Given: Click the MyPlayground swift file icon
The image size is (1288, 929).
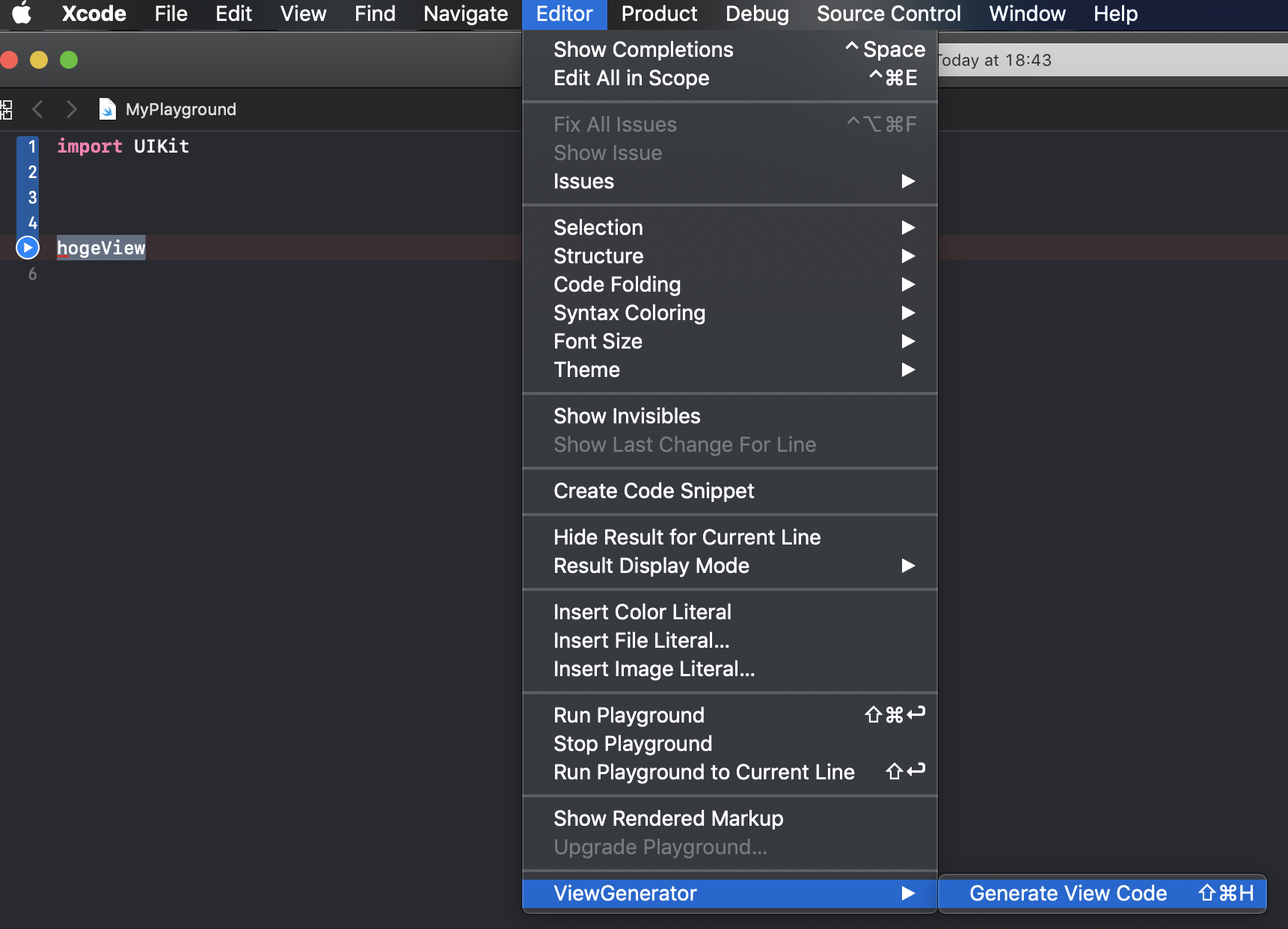Looking at the screenshot, I should click(x=108, y=109).
